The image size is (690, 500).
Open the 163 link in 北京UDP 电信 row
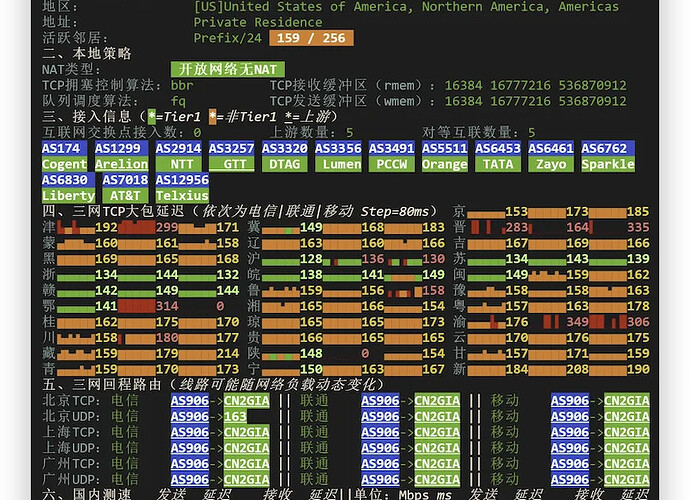pos(235,416)
